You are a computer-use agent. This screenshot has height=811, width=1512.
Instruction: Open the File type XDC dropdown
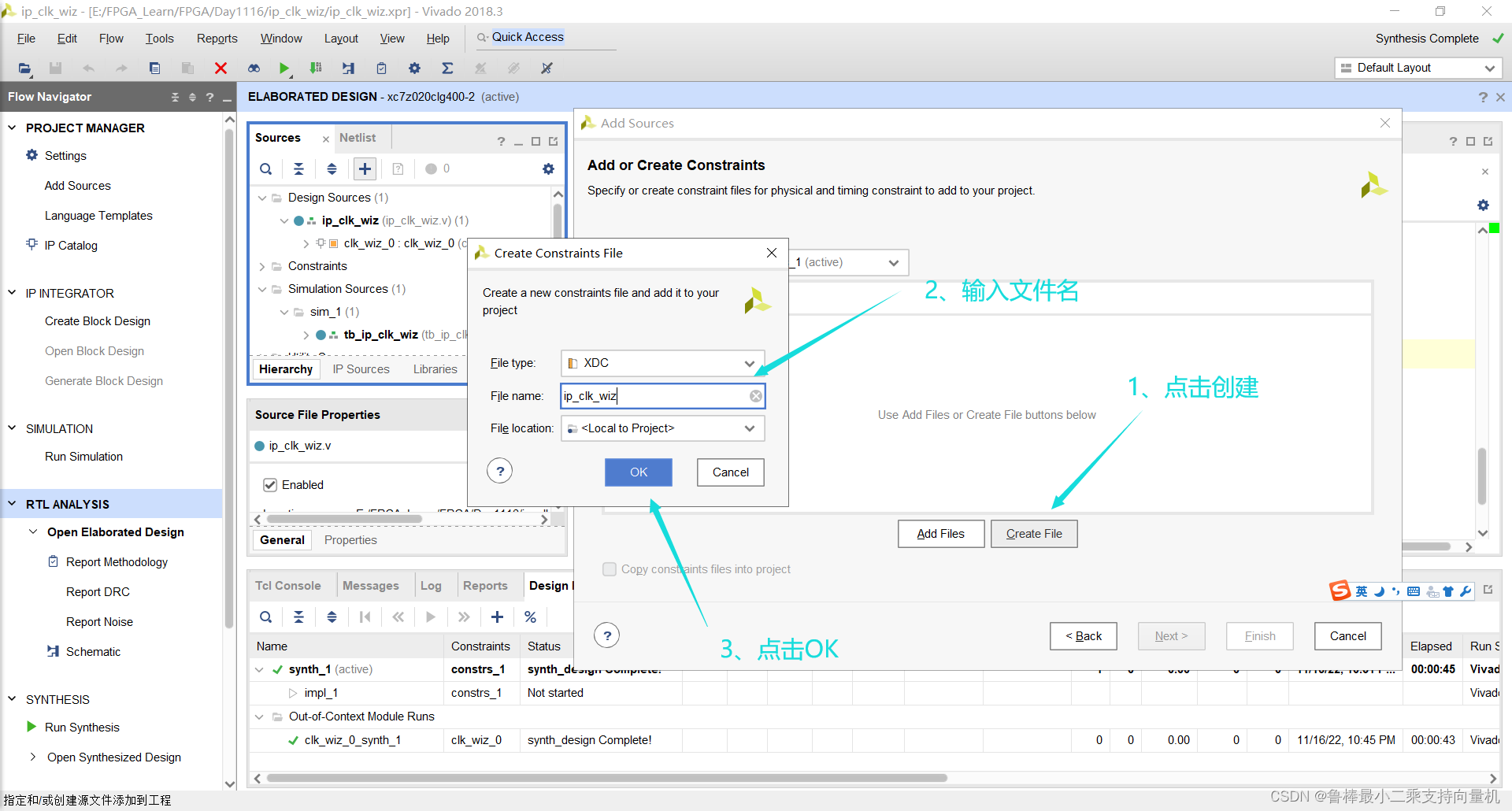pos(662,363)
